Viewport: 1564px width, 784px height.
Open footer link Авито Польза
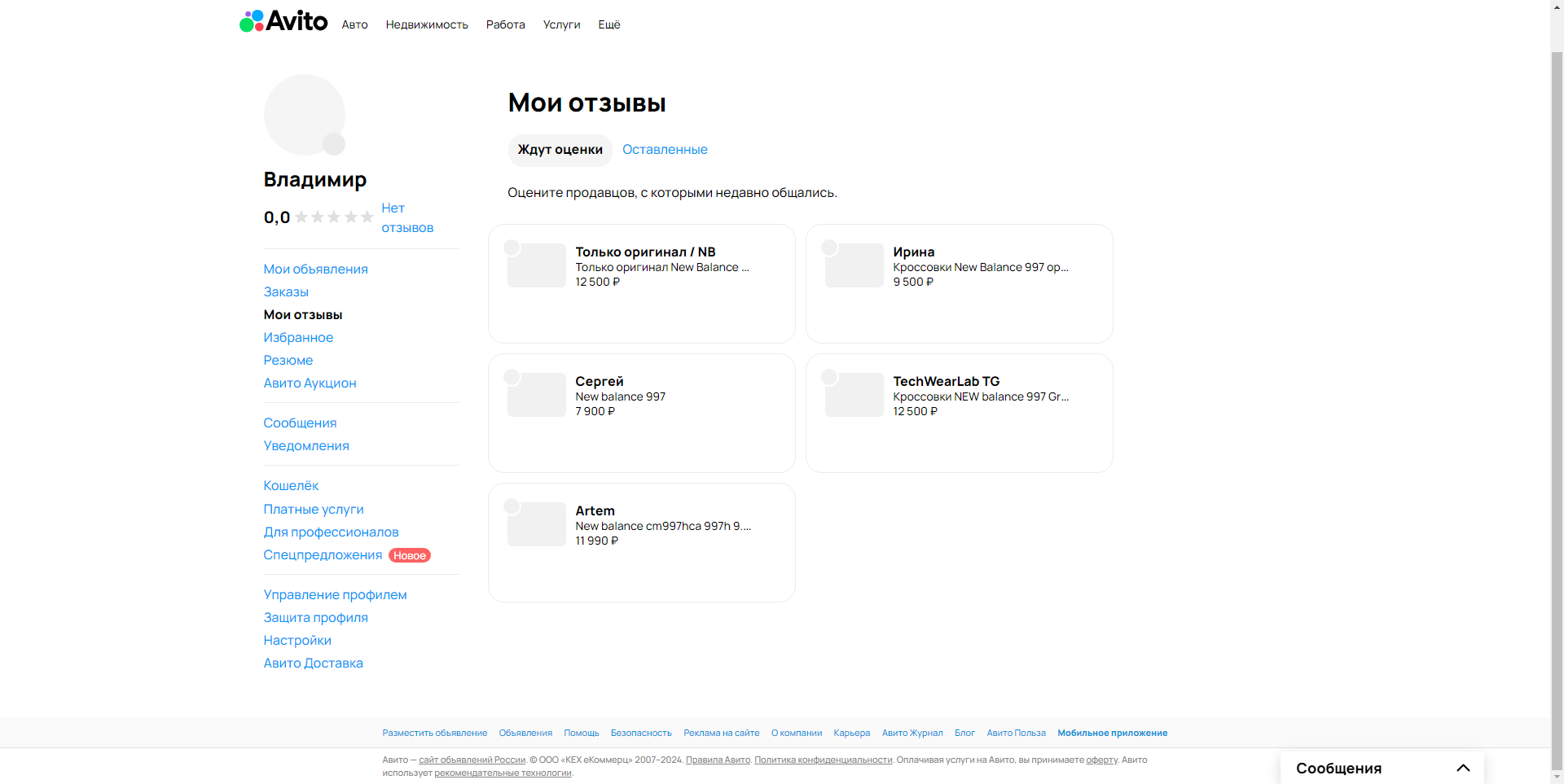(1017, 733)
